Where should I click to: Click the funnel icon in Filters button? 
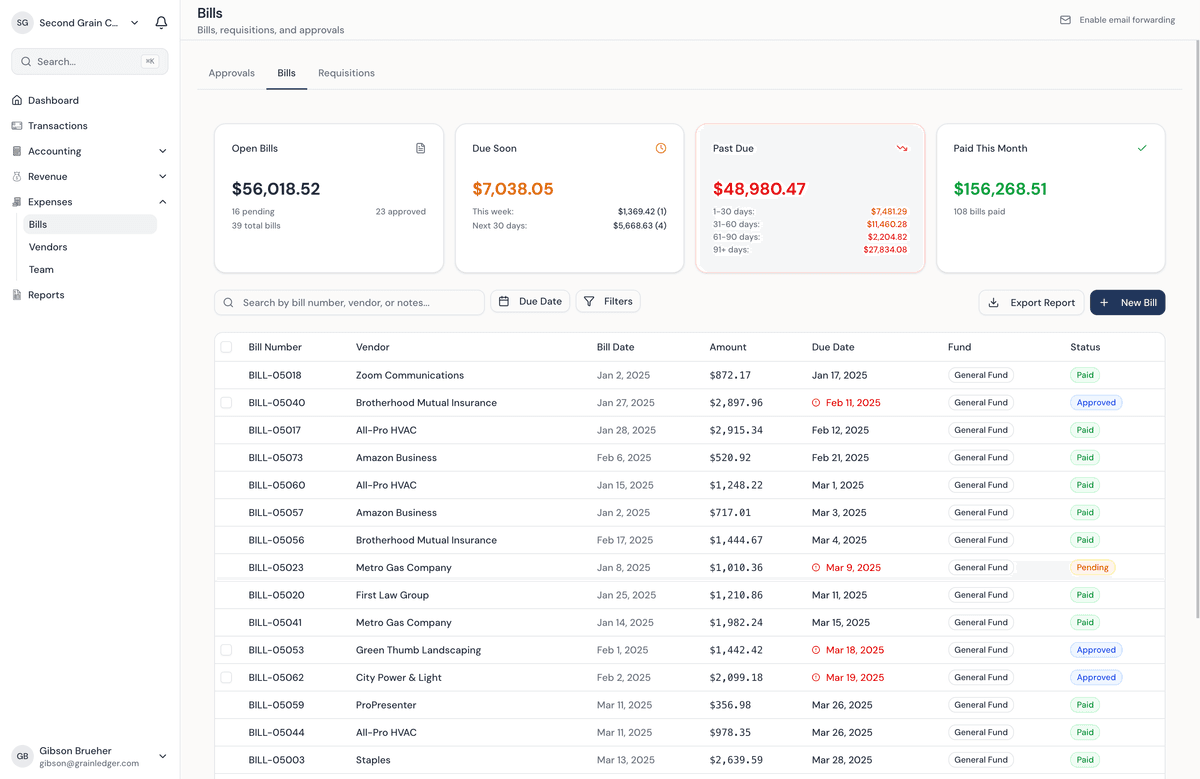pyautogui.click(x=589, y=301)
